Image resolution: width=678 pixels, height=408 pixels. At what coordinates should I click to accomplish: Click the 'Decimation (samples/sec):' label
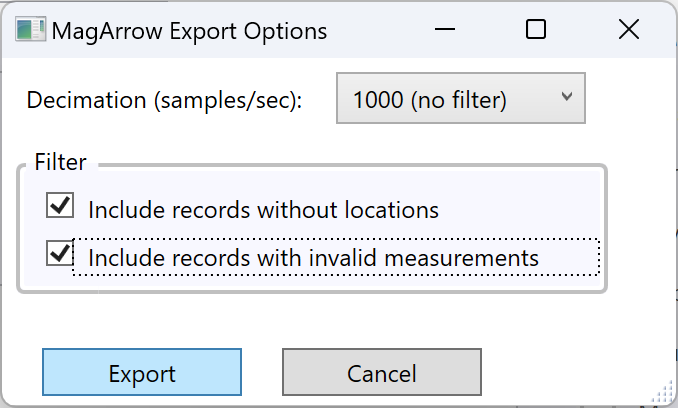(164, 100)
